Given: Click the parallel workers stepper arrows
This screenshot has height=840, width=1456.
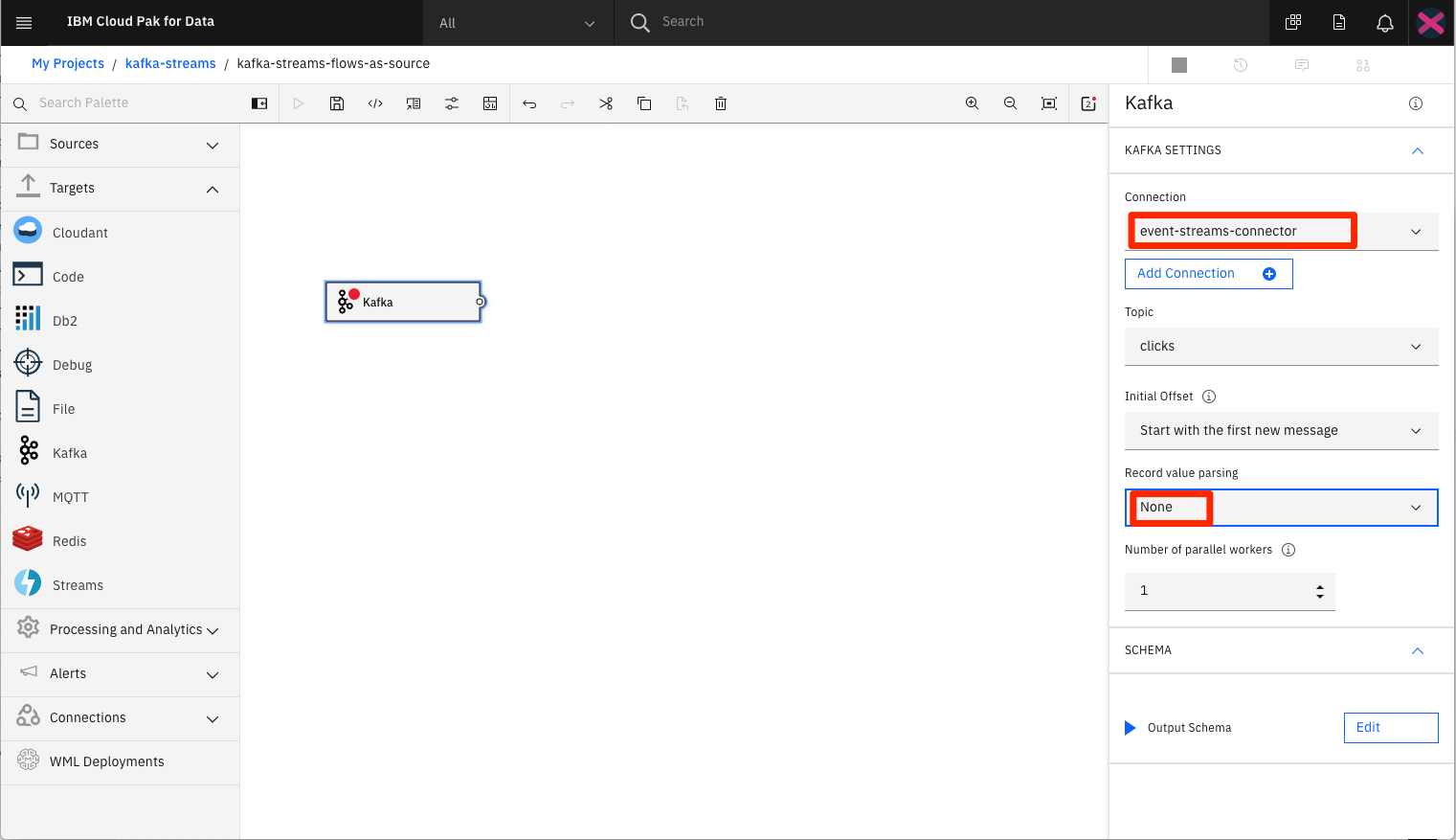Looking at the screenshot, I should pos(1320,592).
